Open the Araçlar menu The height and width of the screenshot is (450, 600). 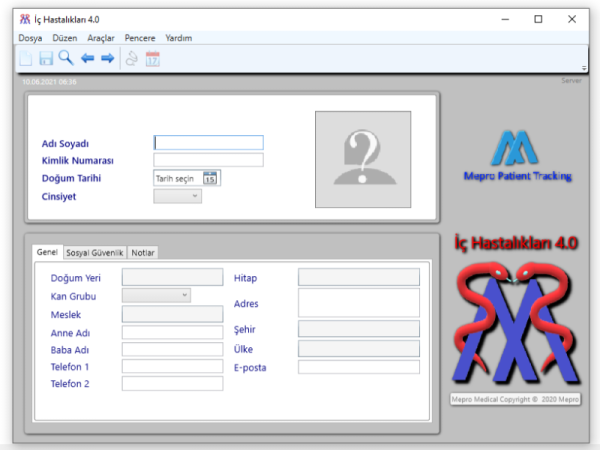click(x=101, y=38)
